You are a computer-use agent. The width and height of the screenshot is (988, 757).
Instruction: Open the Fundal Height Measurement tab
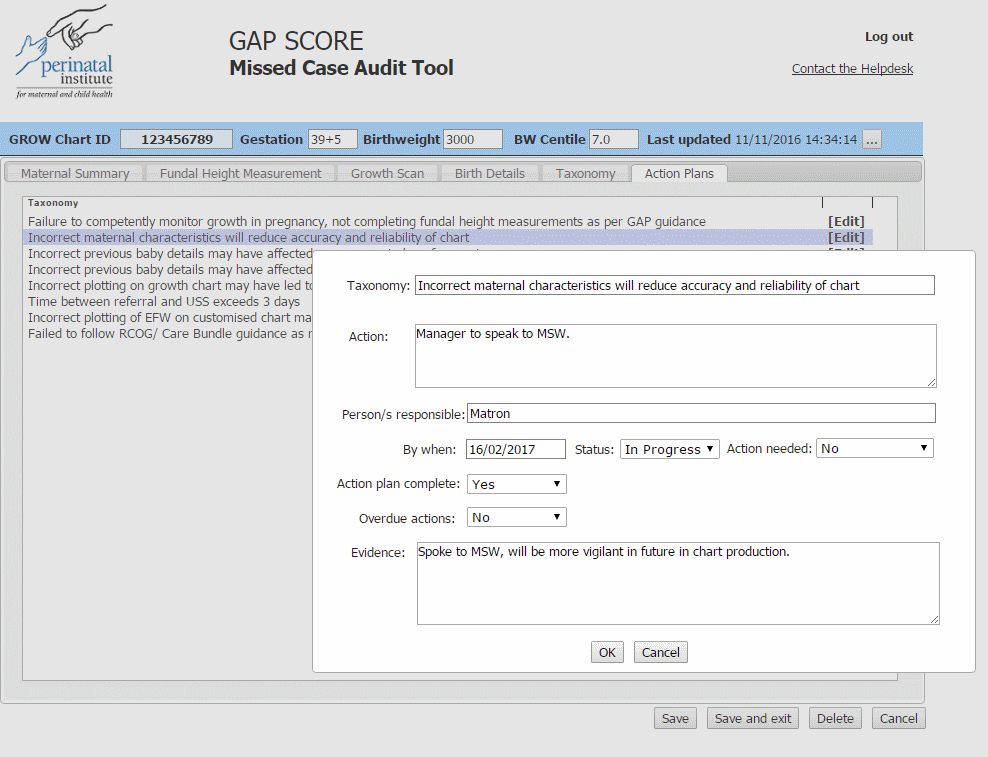(x=240, y=173)
